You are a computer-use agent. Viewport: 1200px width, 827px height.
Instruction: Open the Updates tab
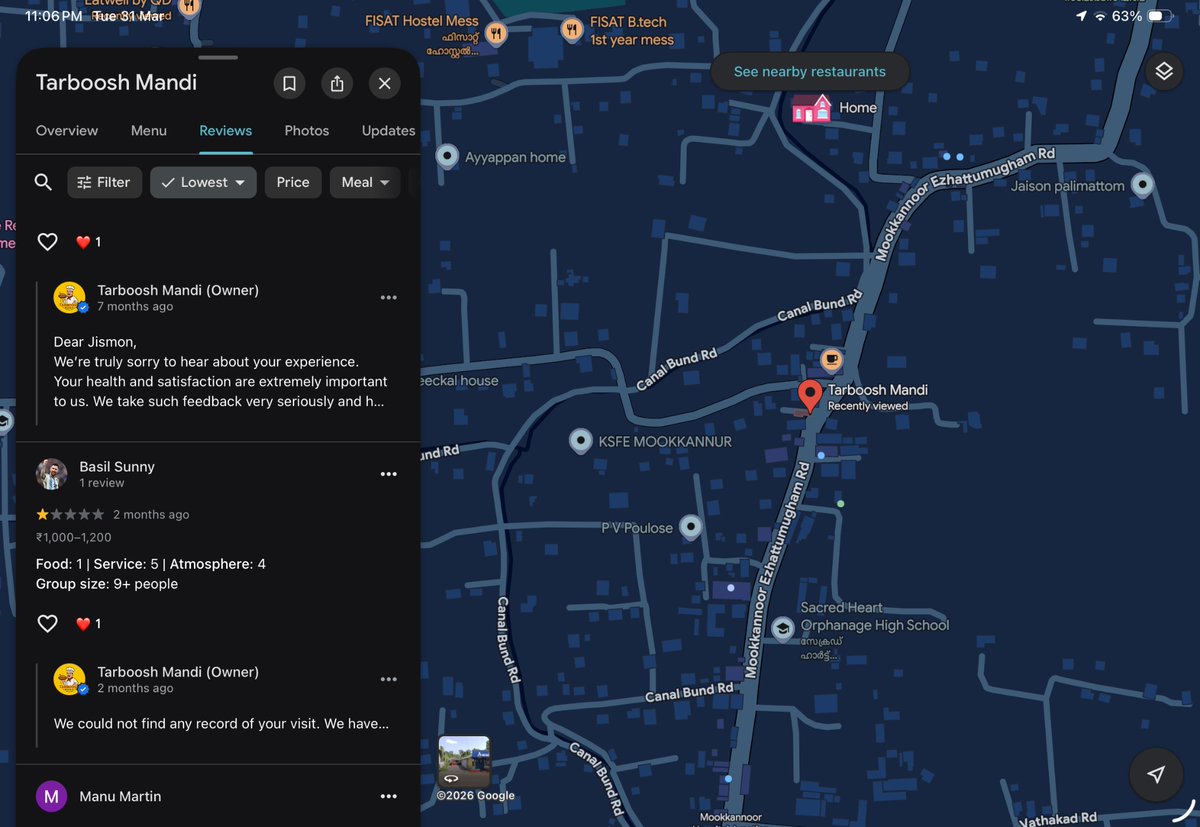(388, 130)
